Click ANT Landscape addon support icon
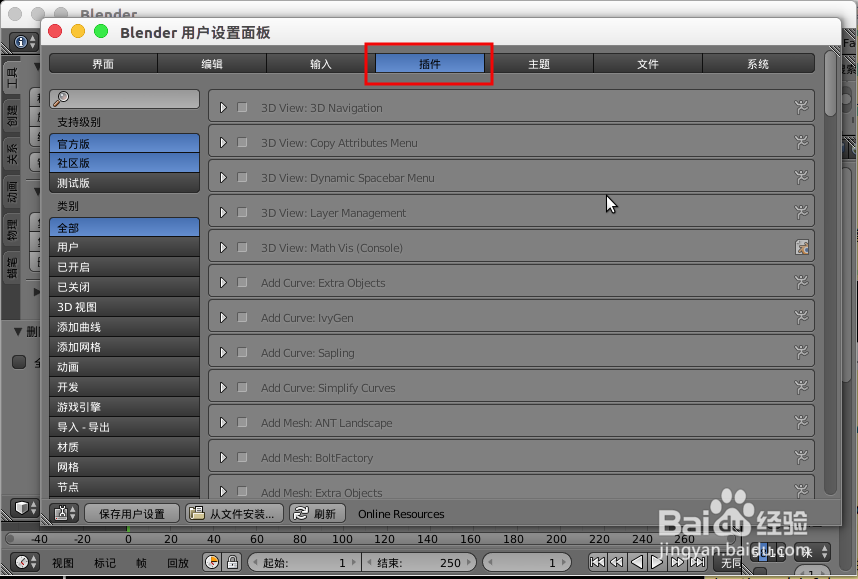 pyautogui.click(x=801, y=422)
